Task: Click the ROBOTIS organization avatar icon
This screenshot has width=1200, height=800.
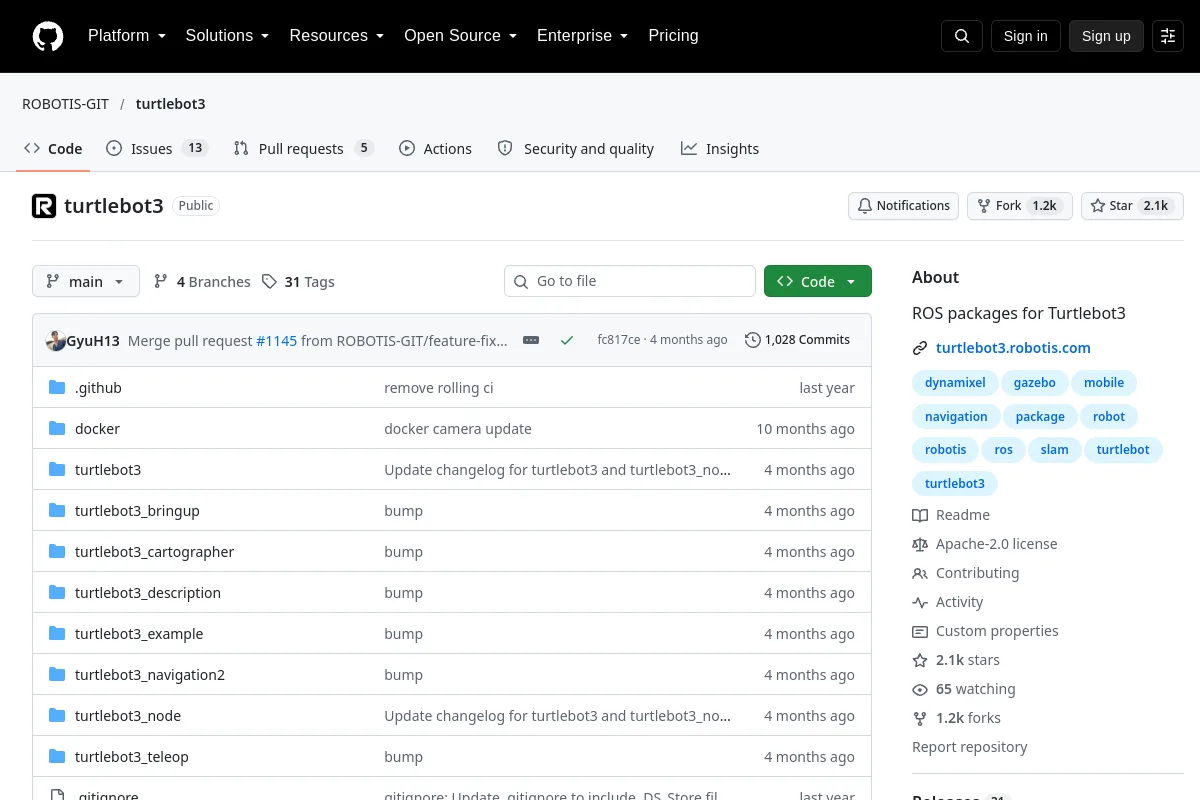Action: click(44, 206)
